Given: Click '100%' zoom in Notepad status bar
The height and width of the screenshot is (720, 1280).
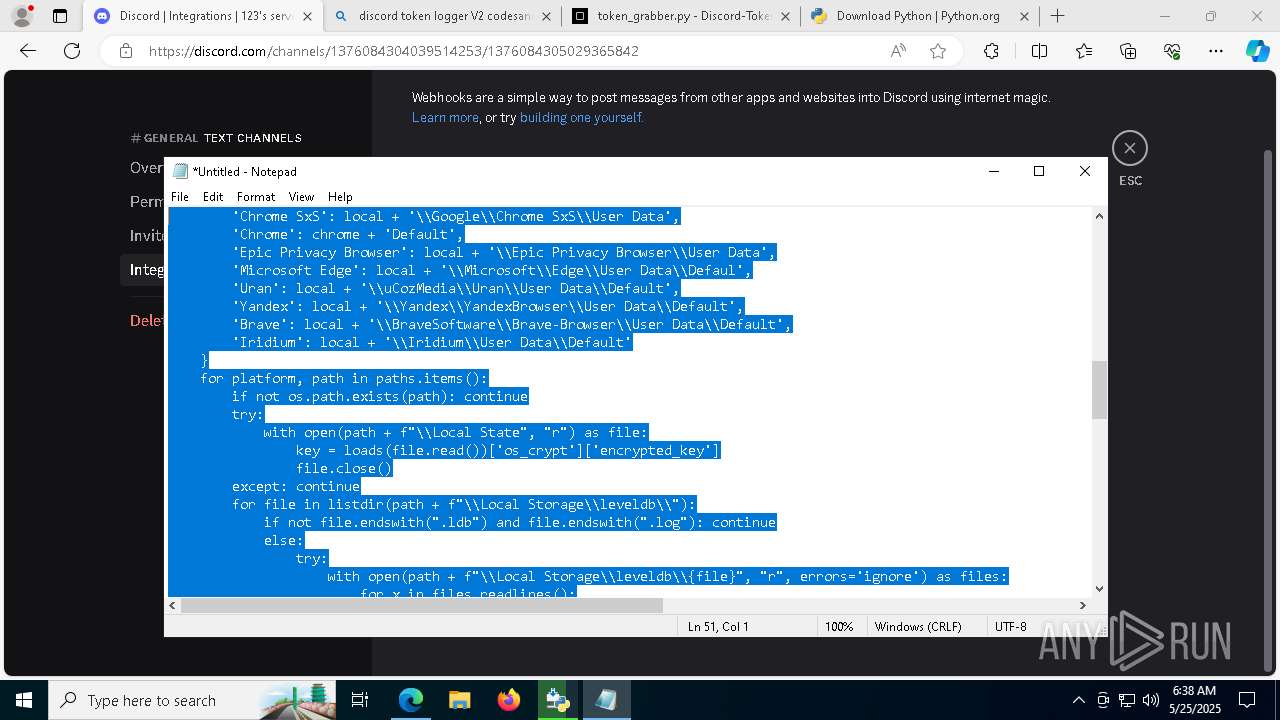Looking at the screenshot, I should pos(839,627).
